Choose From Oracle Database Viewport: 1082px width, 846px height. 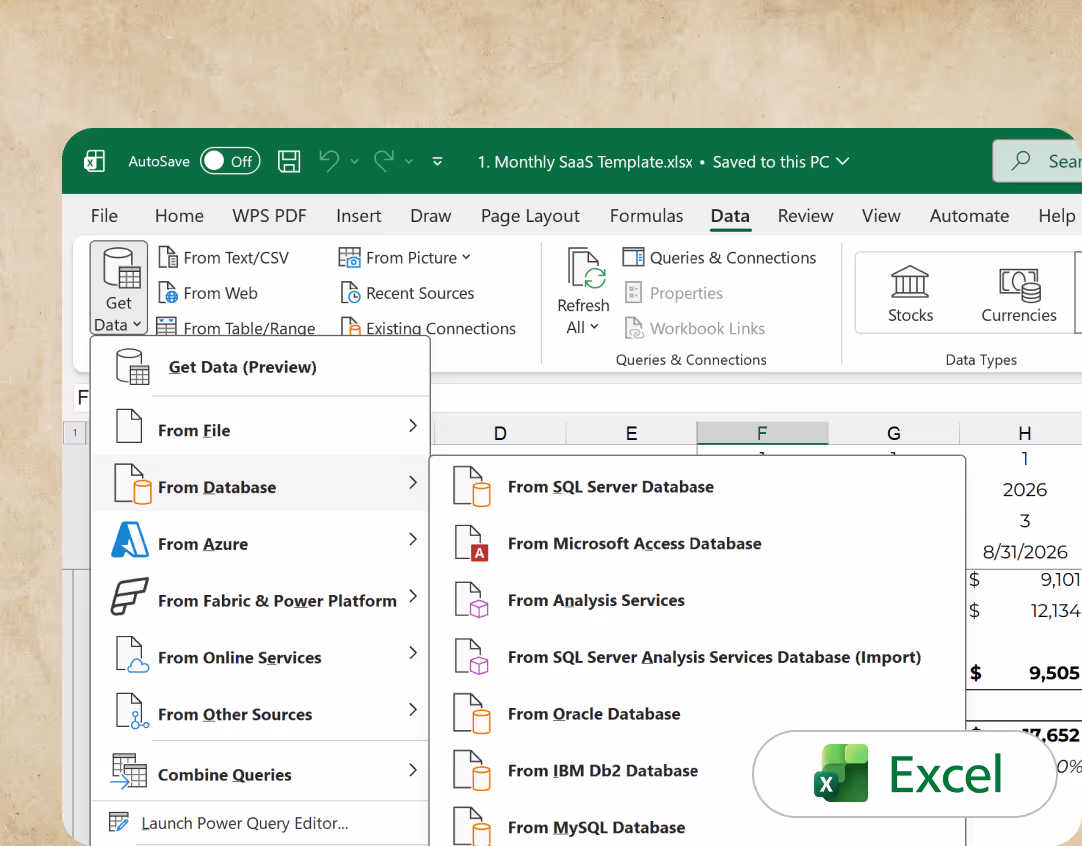(x=697, y=714)
